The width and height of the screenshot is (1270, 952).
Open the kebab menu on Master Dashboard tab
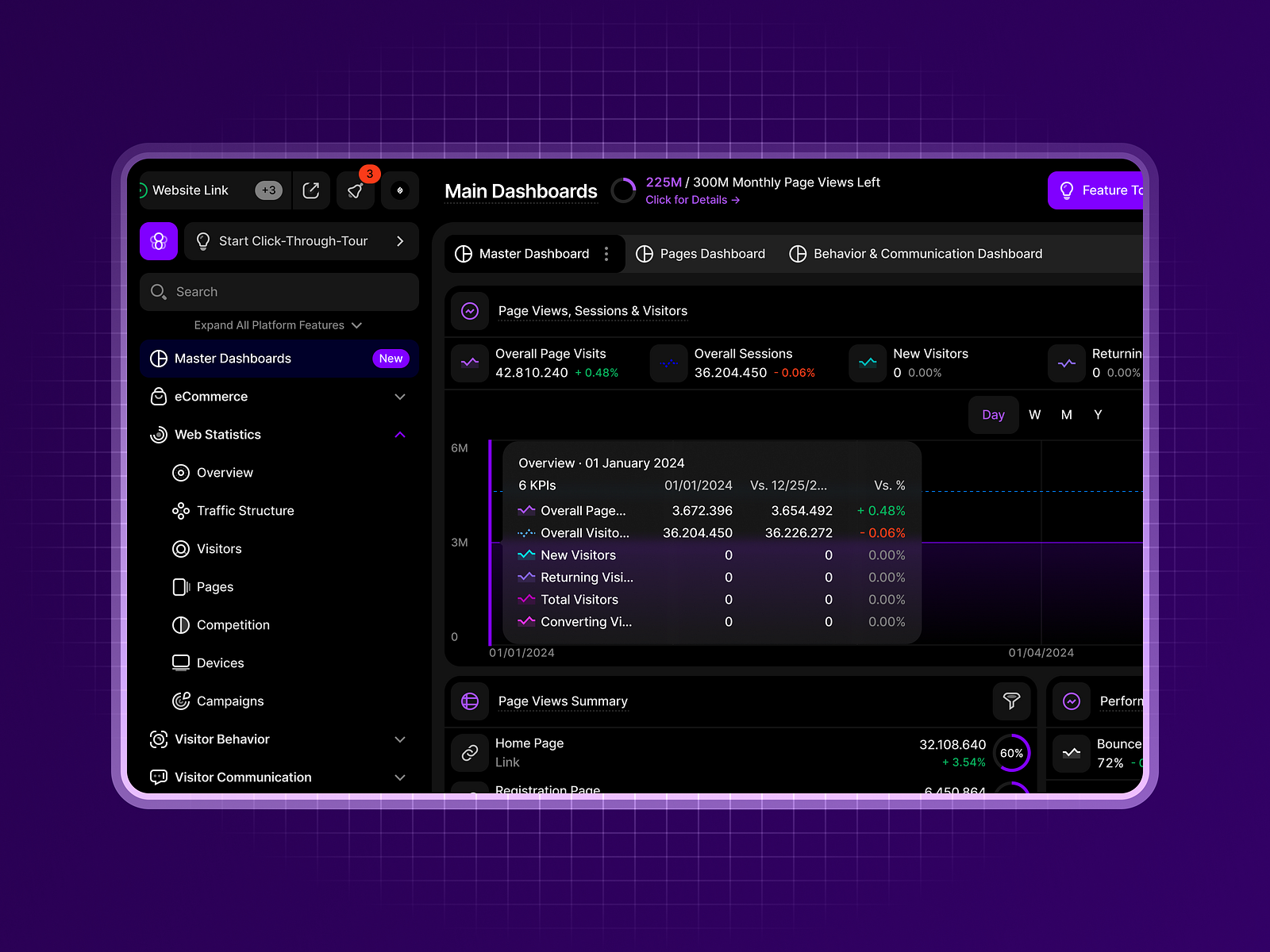click(607, 254)
